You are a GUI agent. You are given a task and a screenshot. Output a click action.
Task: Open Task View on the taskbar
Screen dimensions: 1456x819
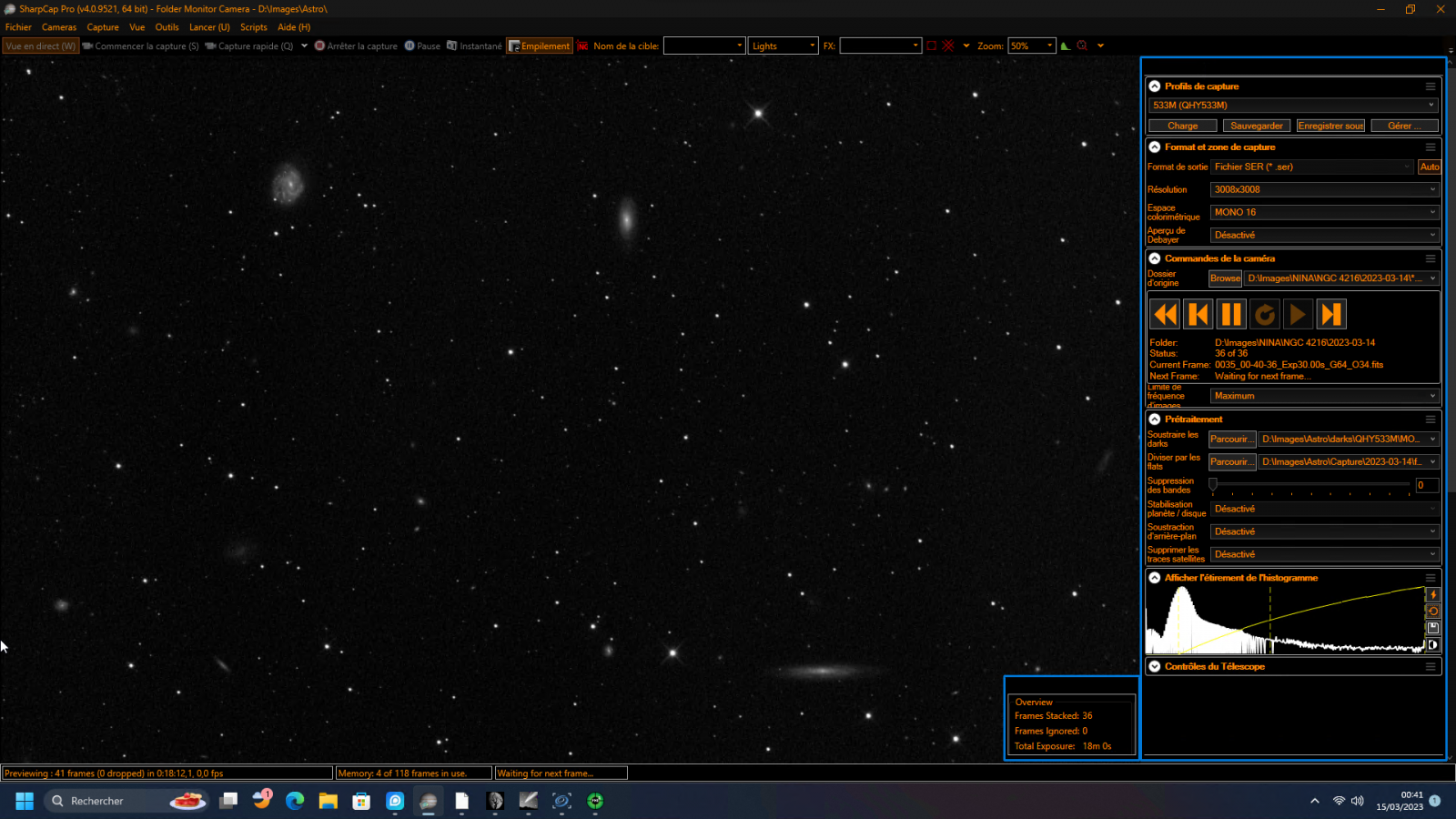(x=228, y=801)
